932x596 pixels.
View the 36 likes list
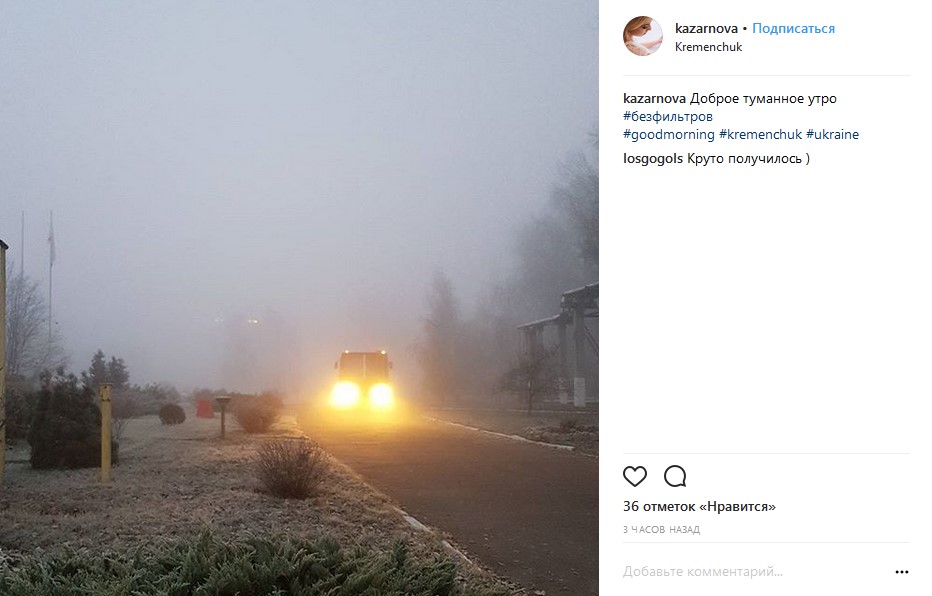coord(699,507)
